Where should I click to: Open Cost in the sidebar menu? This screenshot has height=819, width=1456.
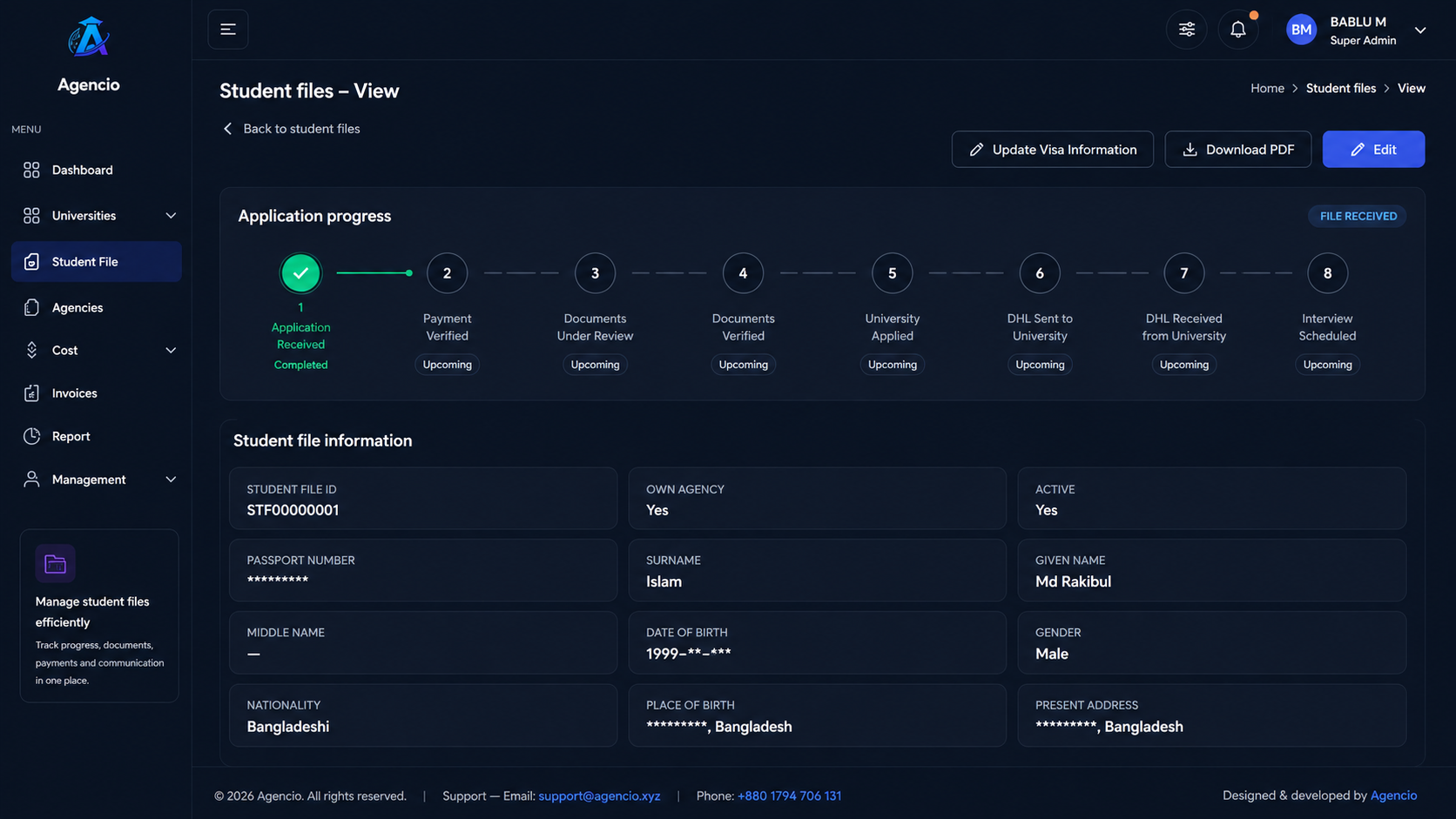point(97,350)
